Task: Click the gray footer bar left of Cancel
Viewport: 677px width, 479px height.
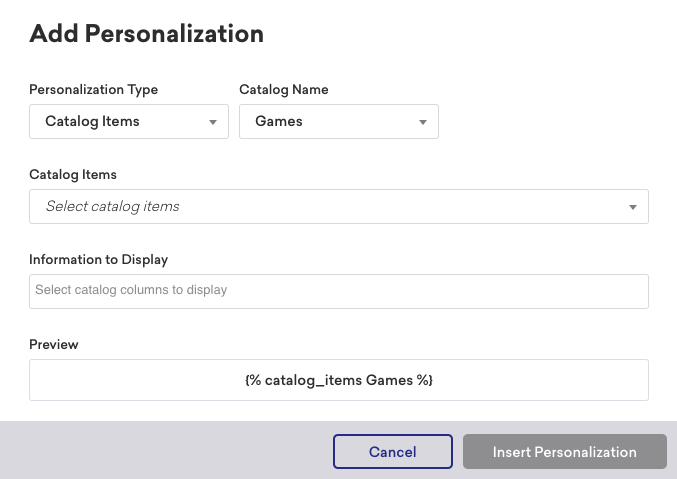Action: (166, 450)
